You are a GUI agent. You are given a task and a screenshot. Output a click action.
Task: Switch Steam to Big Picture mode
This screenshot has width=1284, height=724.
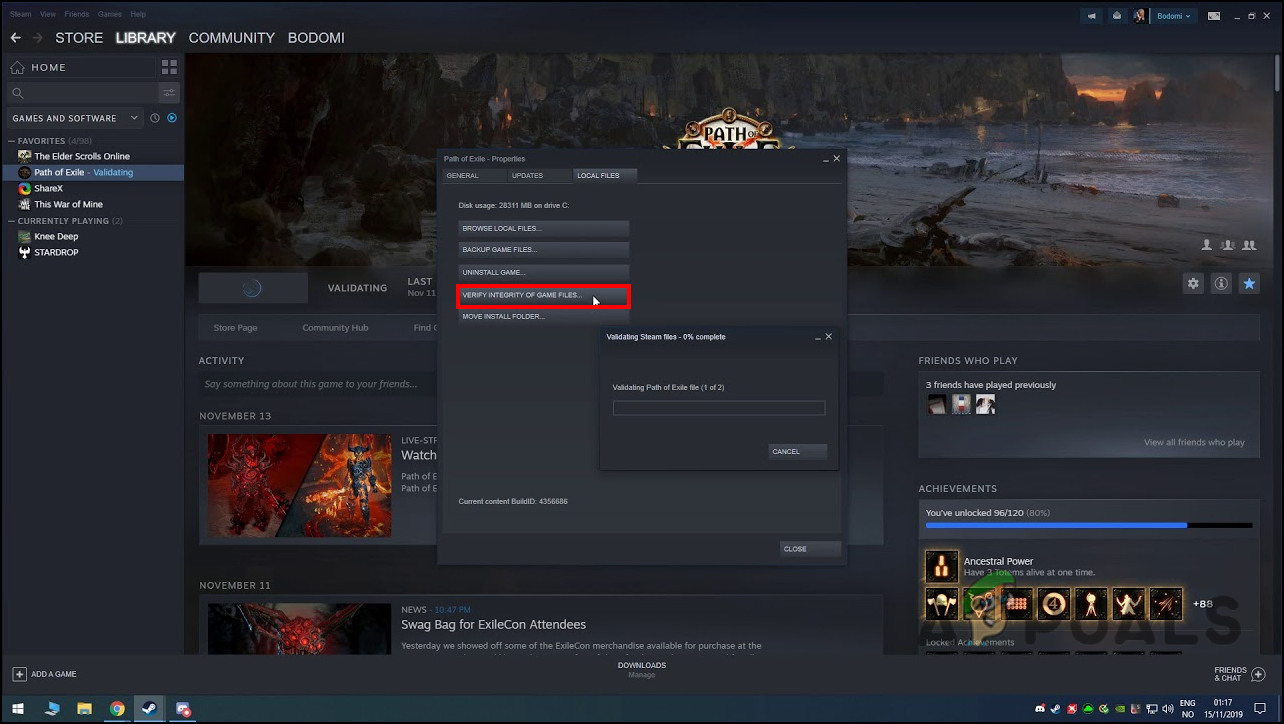click(1214, 16)
